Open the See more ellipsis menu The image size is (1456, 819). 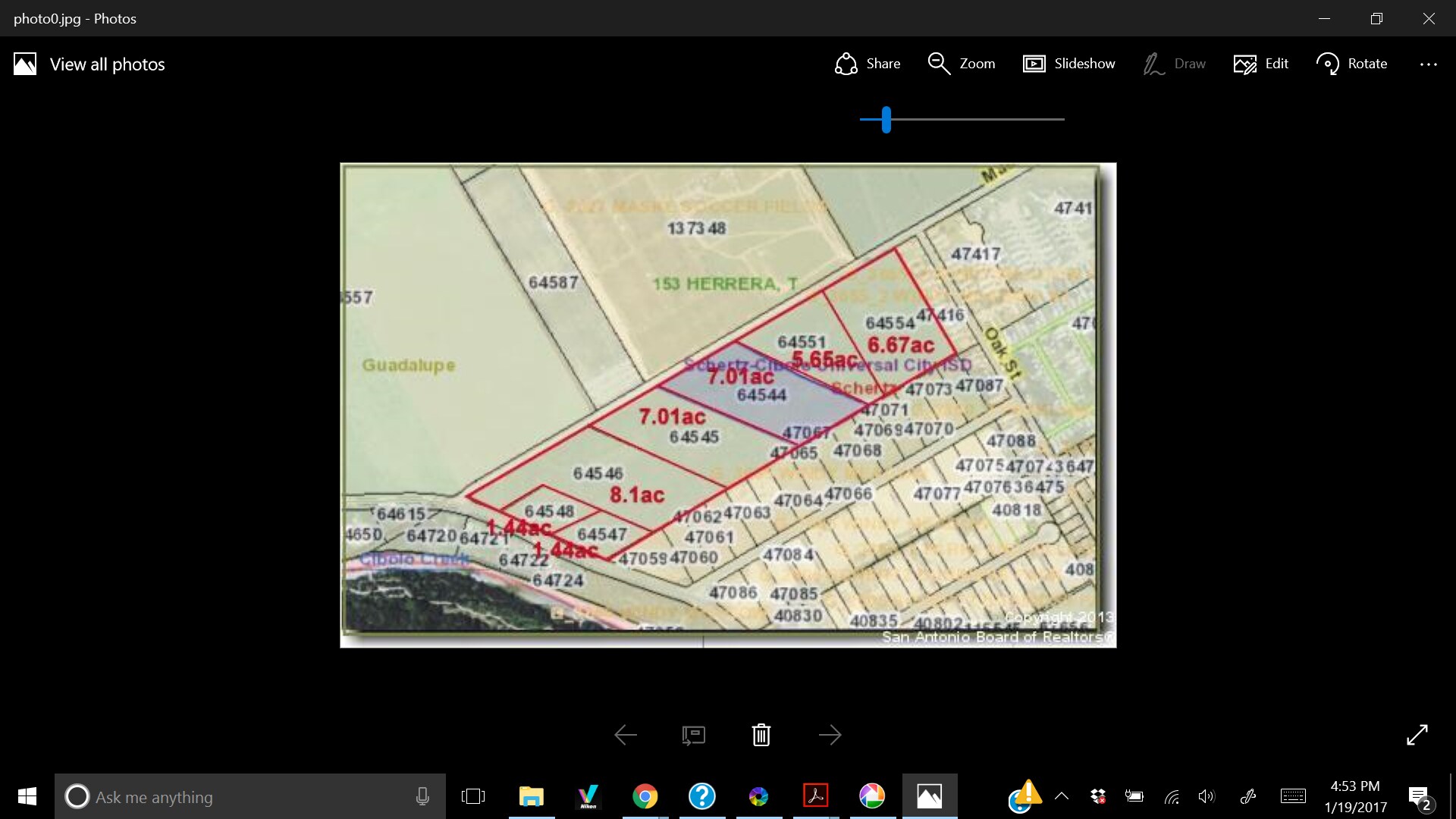1428,64
